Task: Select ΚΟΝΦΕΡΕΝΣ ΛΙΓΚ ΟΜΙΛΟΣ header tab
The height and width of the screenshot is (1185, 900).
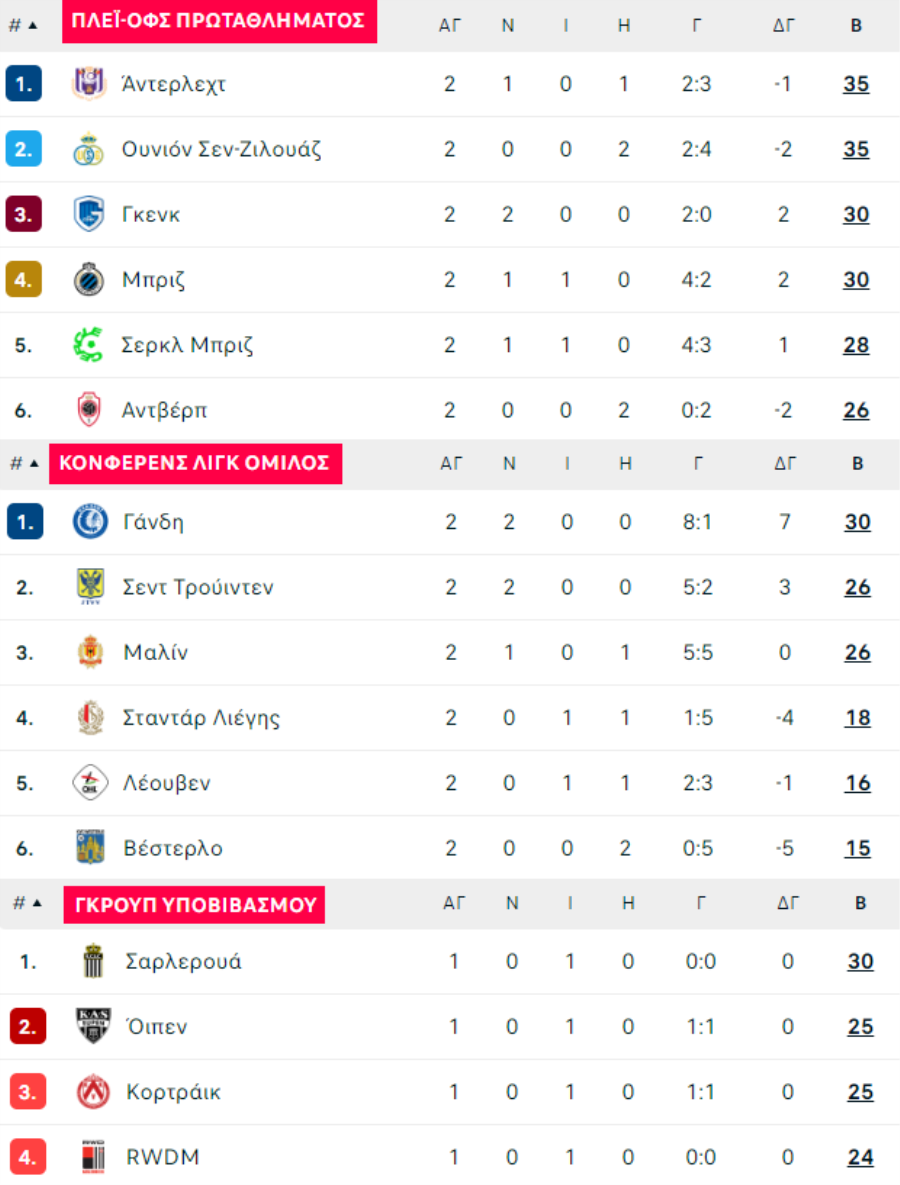Action: click(196, 463)
